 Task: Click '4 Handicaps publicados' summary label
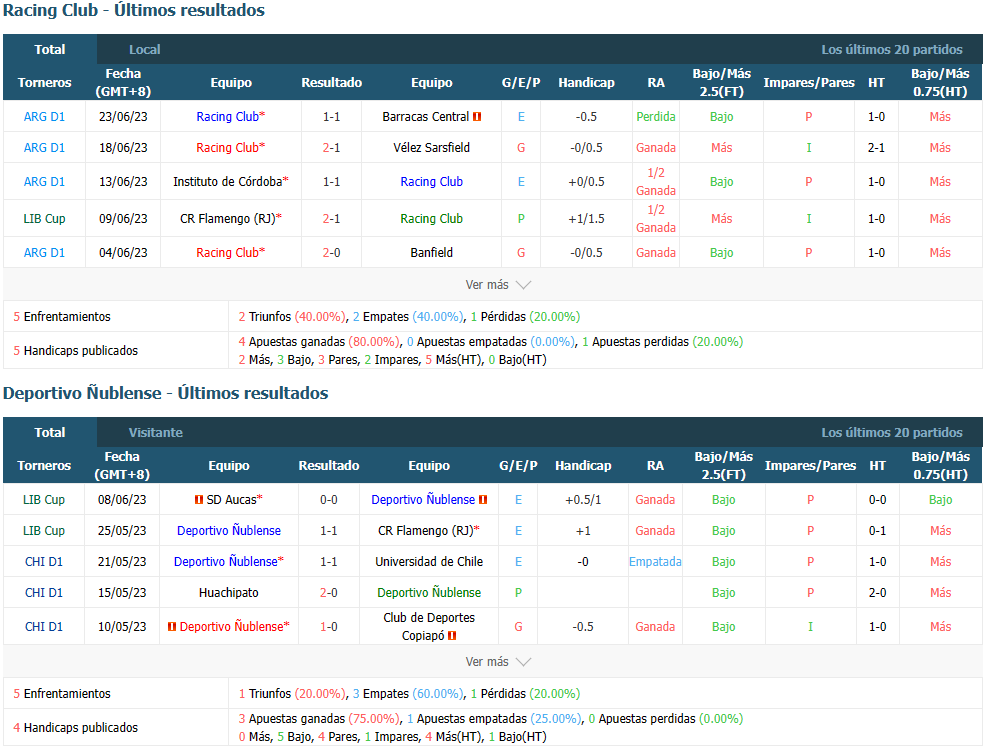pos(76,728)
